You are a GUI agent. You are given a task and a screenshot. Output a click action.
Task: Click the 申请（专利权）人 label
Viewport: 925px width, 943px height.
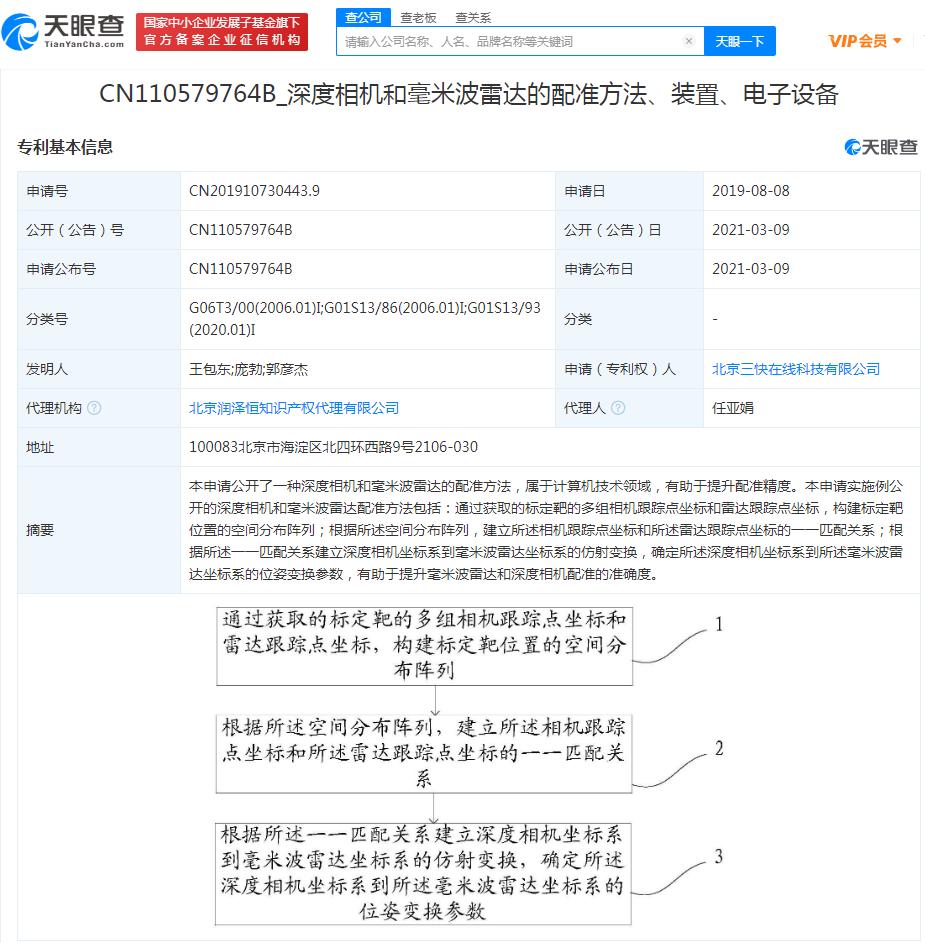619,369
